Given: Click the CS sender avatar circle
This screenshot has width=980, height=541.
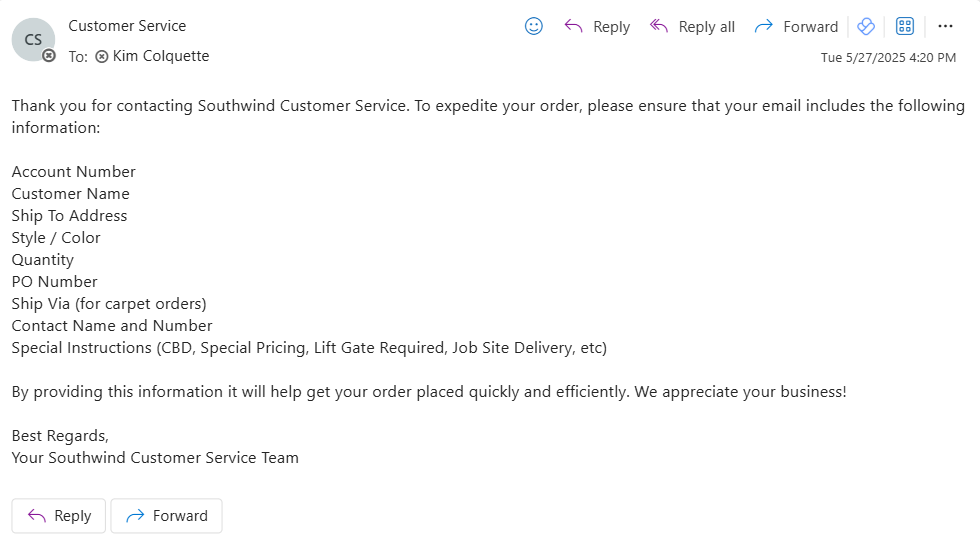Looking at the screenshot, I should point(33,39).
